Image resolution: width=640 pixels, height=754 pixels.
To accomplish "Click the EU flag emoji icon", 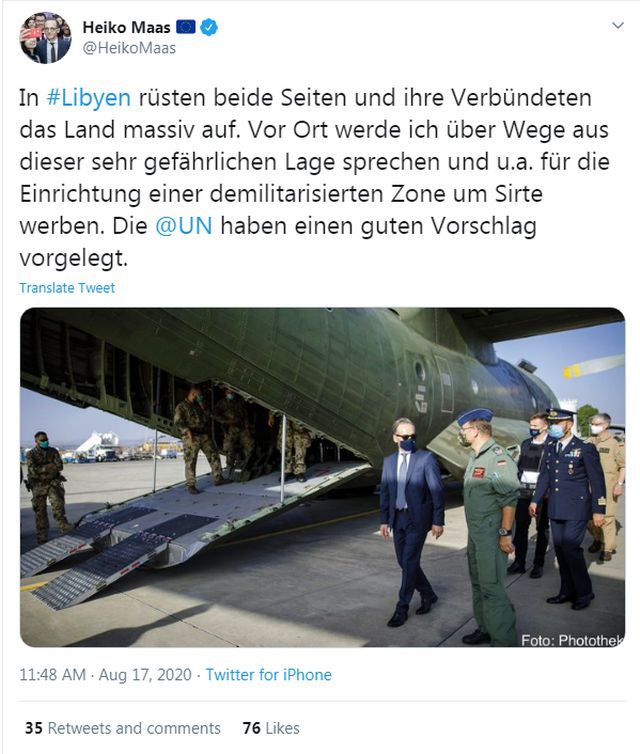I will [x=186, y=27].
